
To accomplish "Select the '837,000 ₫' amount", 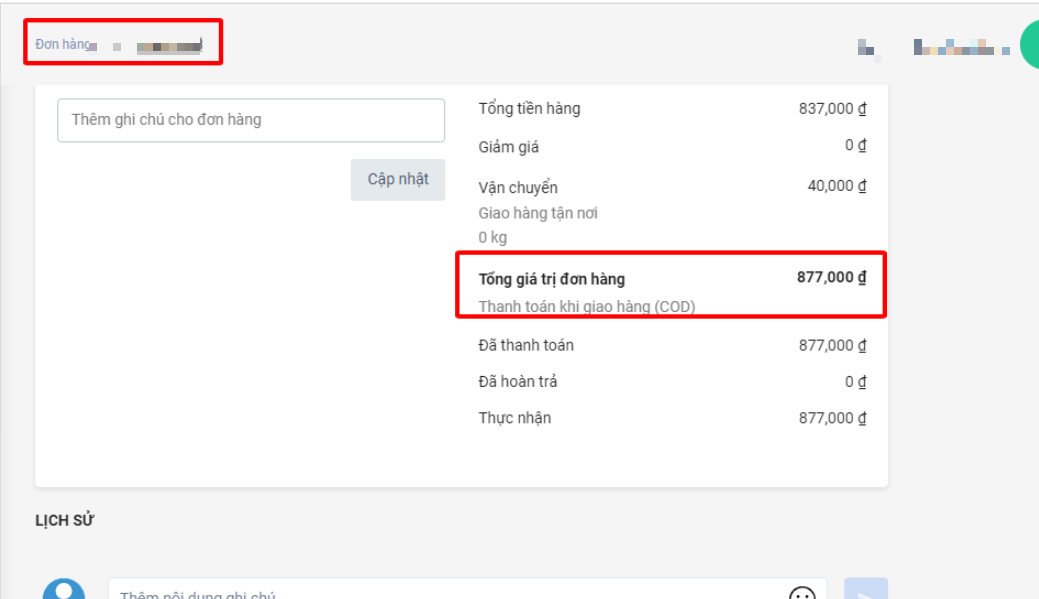I will point(832,109).
